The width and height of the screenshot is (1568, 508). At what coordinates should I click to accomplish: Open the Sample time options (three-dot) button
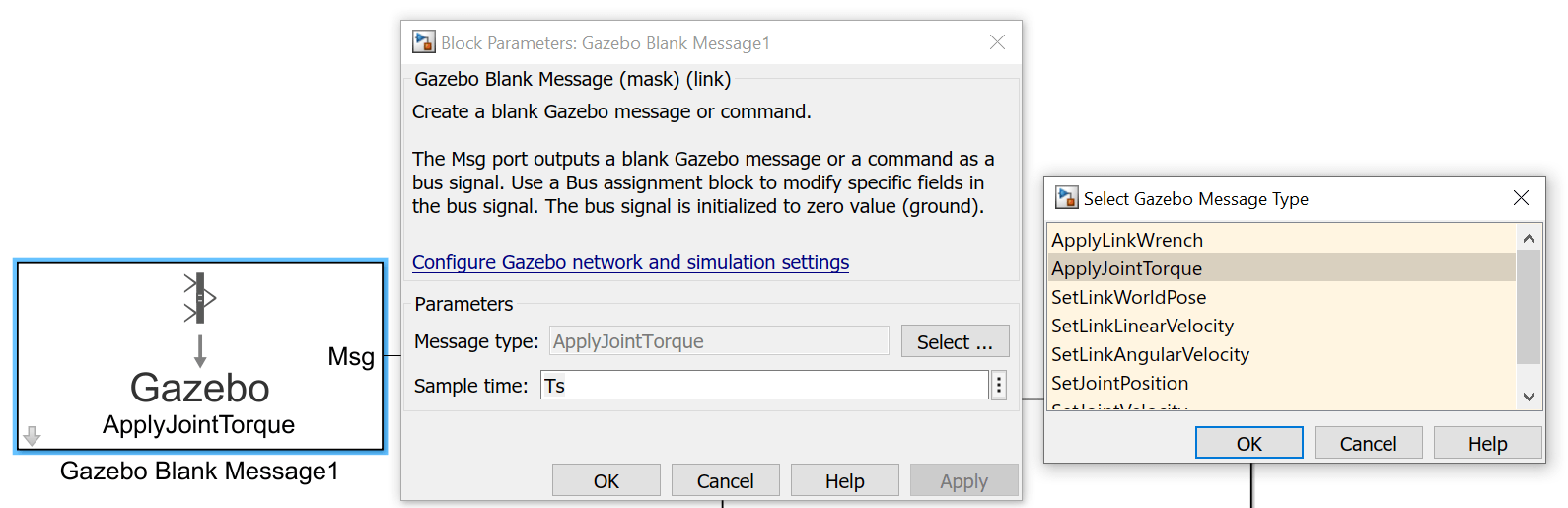click(999, 386)
